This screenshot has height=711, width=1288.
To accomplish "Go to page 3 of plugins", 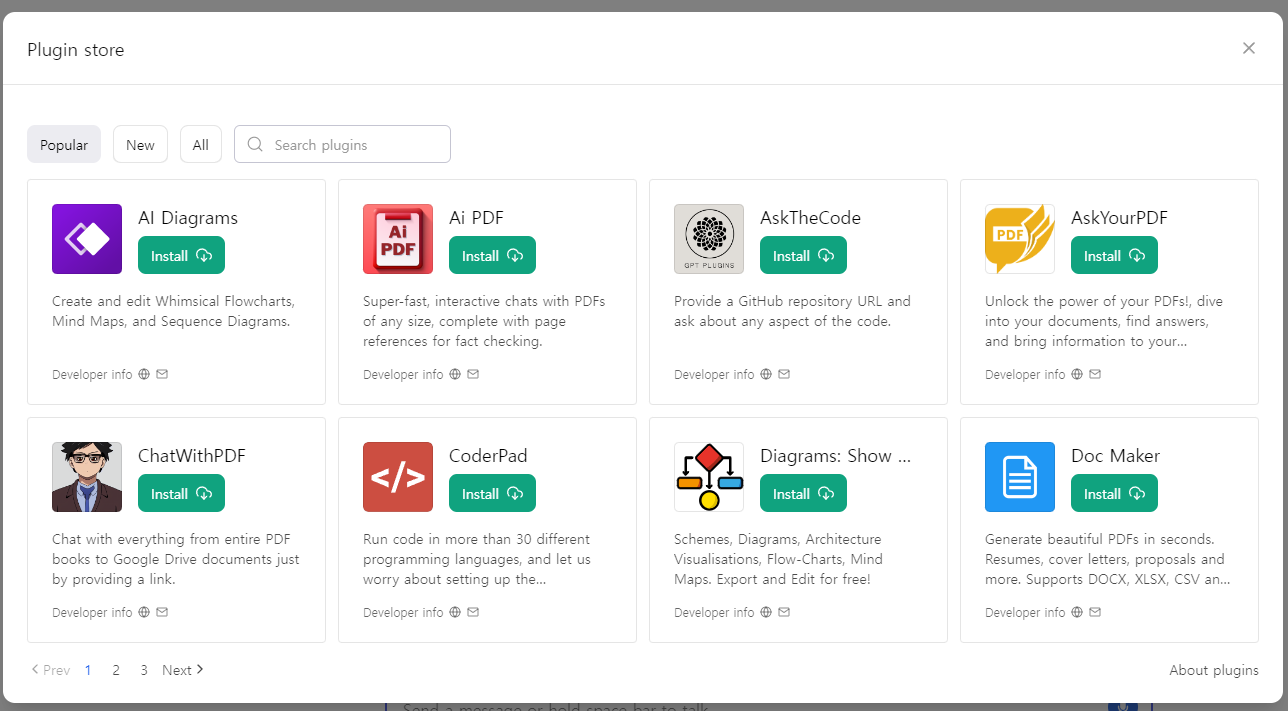I will (x=144, y=670).
